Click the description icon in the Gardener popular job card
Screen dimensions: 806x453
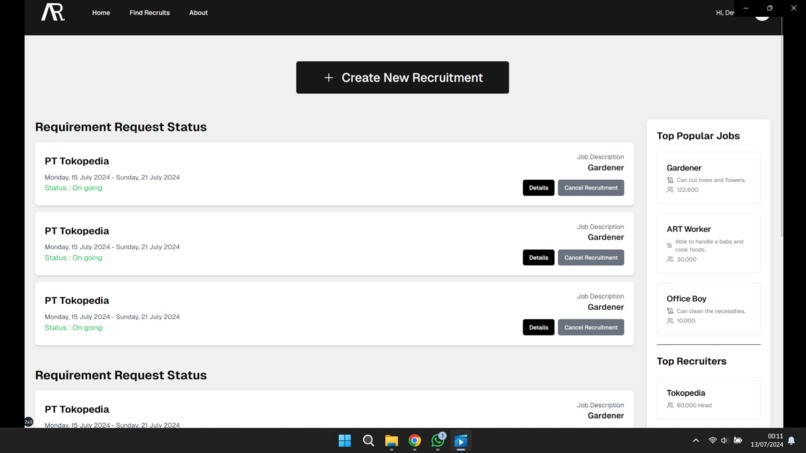[670, 180]
